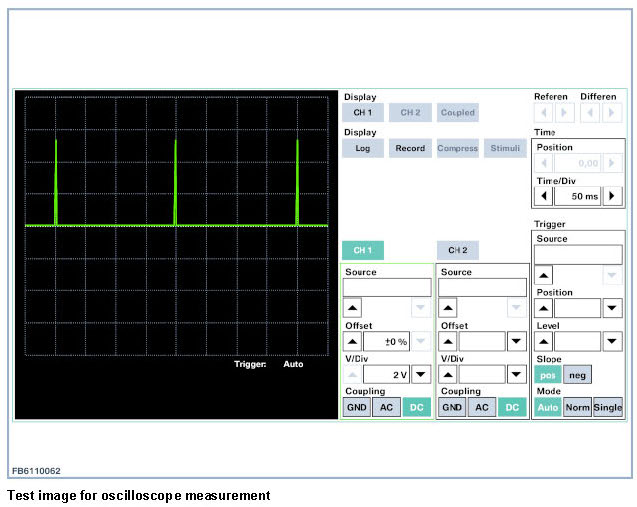Click the CH 1 Offset value field
The height and width of the screenshot is (507, 637).
pos(386,341)
